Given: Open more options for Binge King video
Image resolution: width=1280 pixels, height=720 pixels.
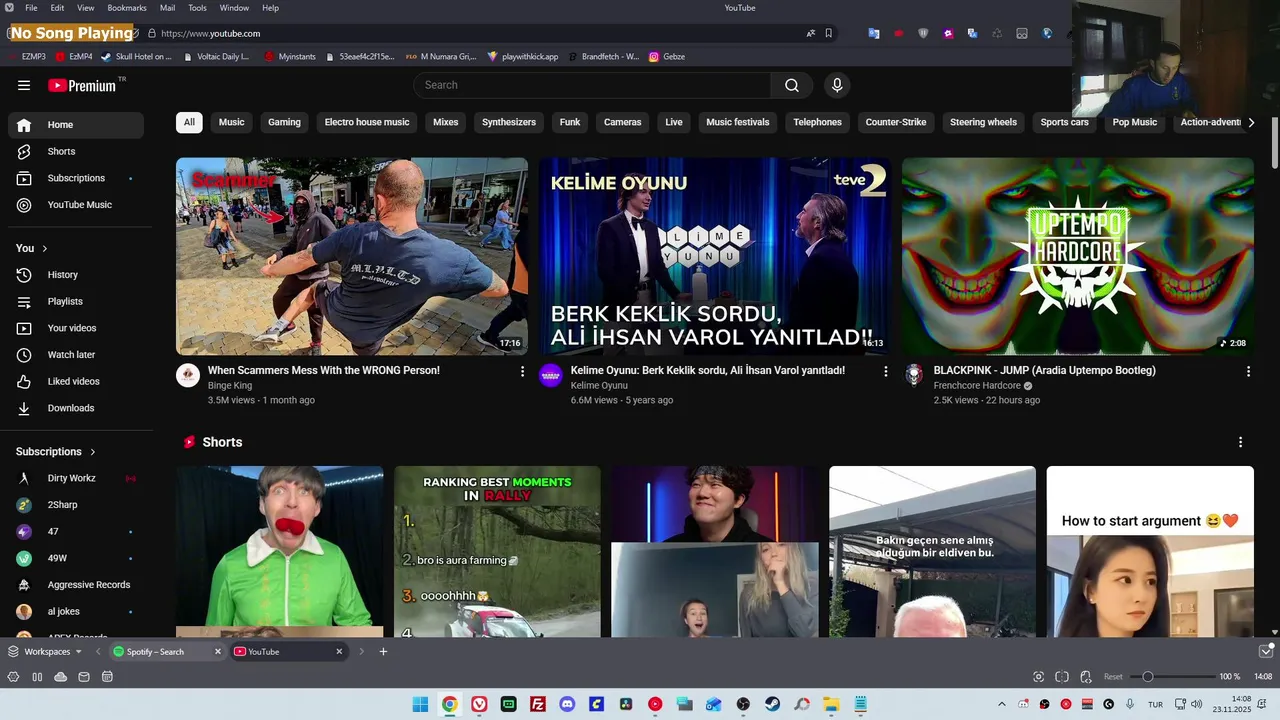Looking at the screenshot, I should tap(522, 371).
